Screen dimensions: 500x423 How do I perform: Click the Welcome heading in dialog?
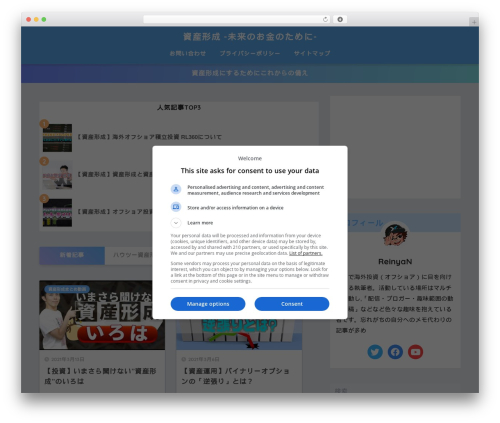coord(250,158)
